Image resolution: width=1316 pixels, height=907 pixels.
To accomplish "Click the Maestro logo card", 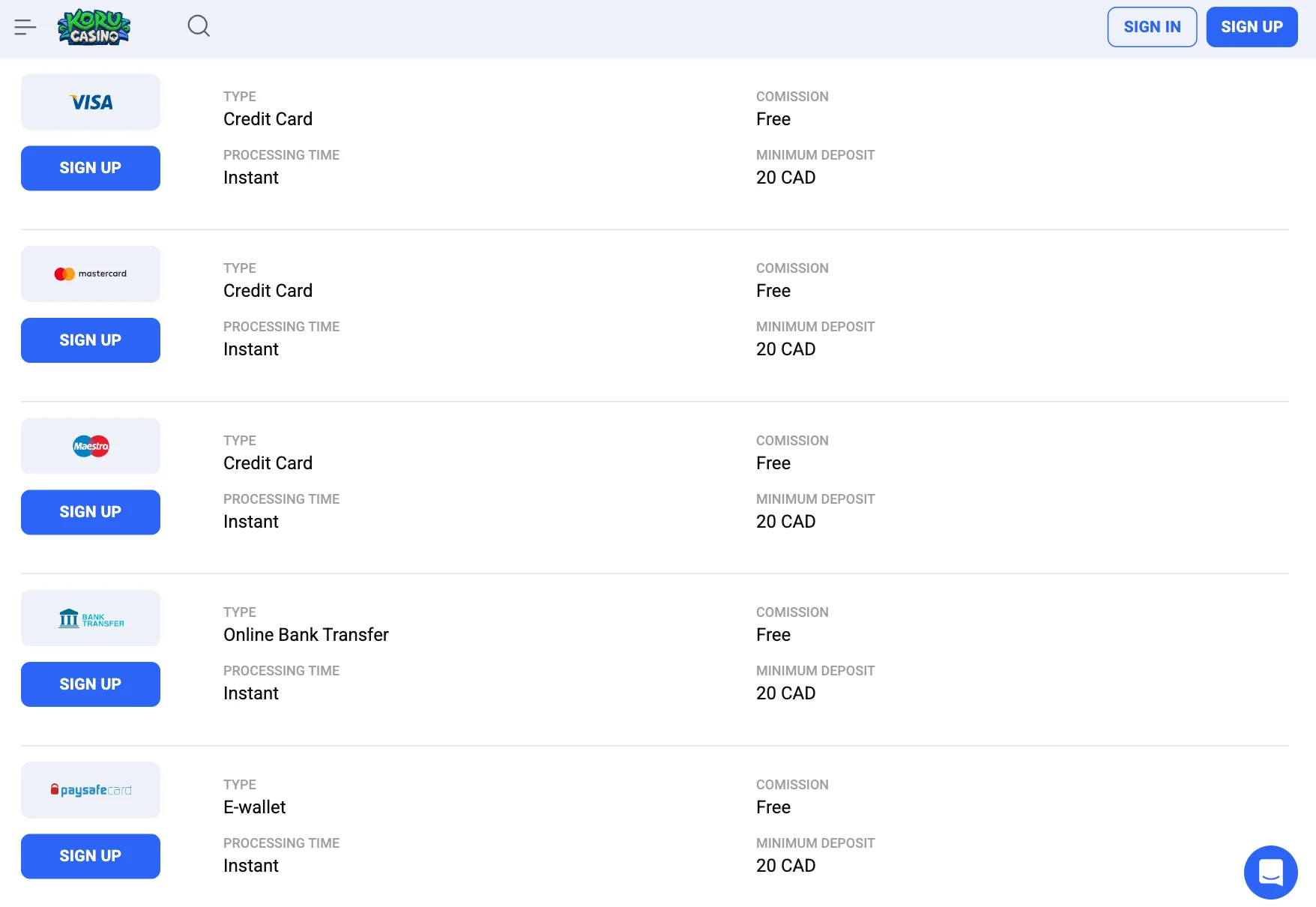I will point(91,446).
